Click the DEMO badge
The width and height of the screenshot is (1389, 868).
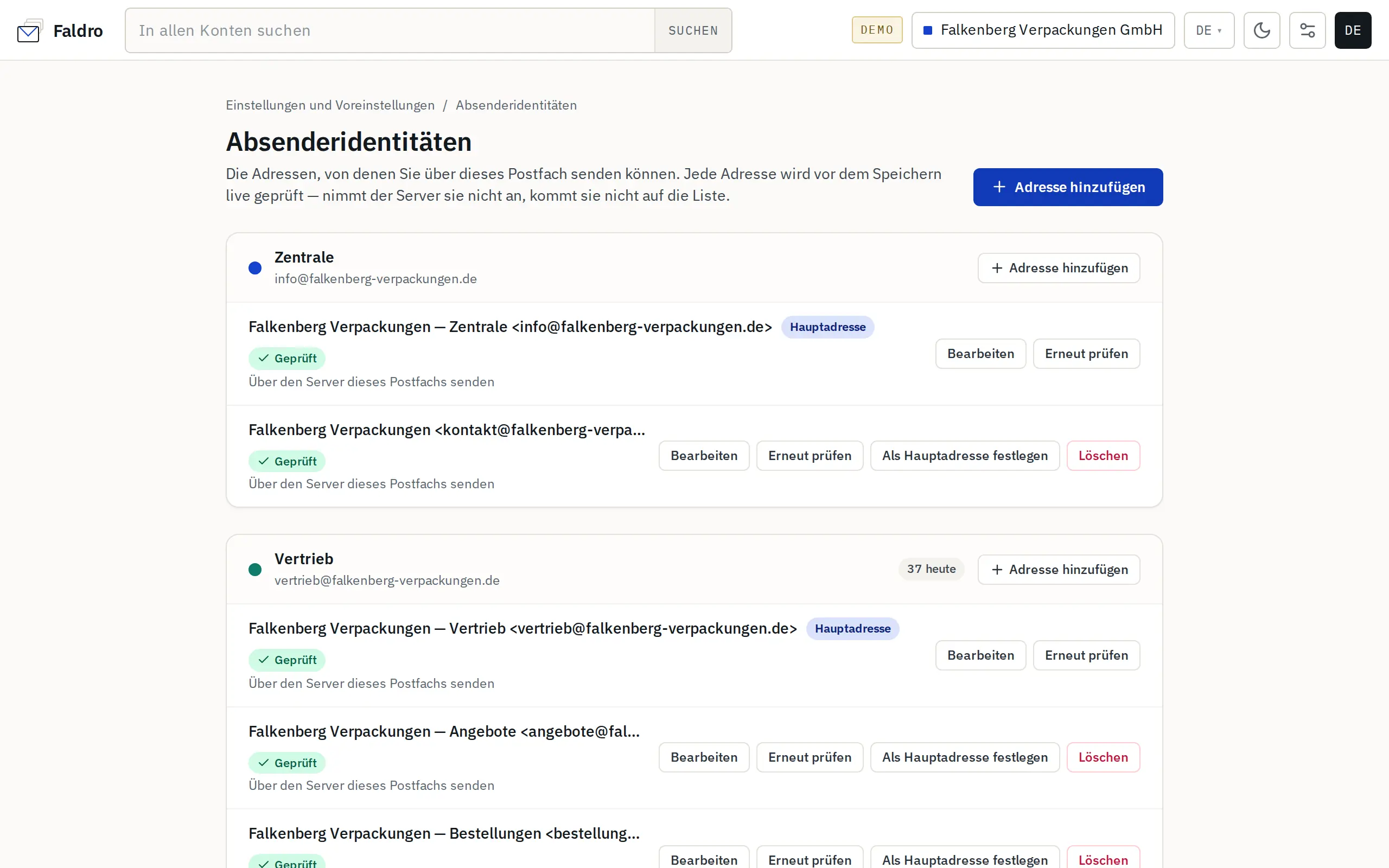(x=876, y=30)
